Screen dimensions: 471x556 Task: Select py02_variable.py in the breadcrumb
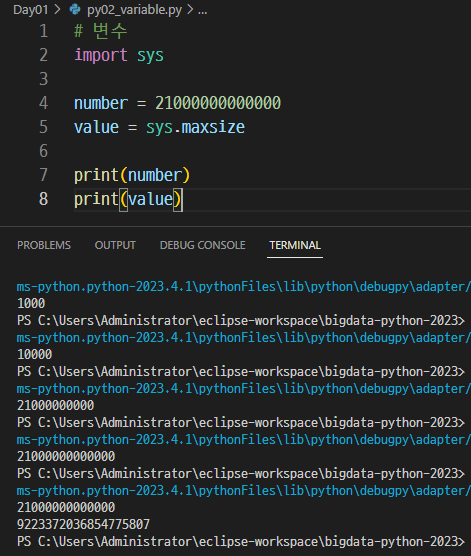[x=134, y=10]
